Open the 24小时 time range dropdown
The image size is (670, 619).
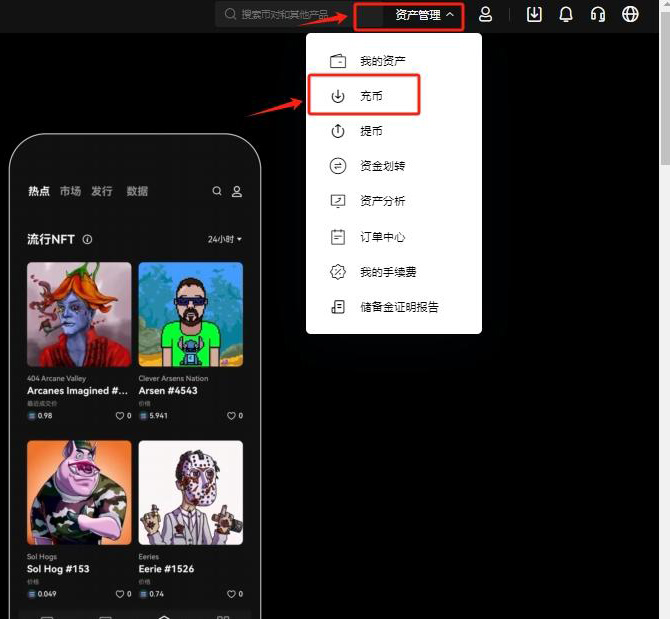pyautogui.click(x=224, y=240)
